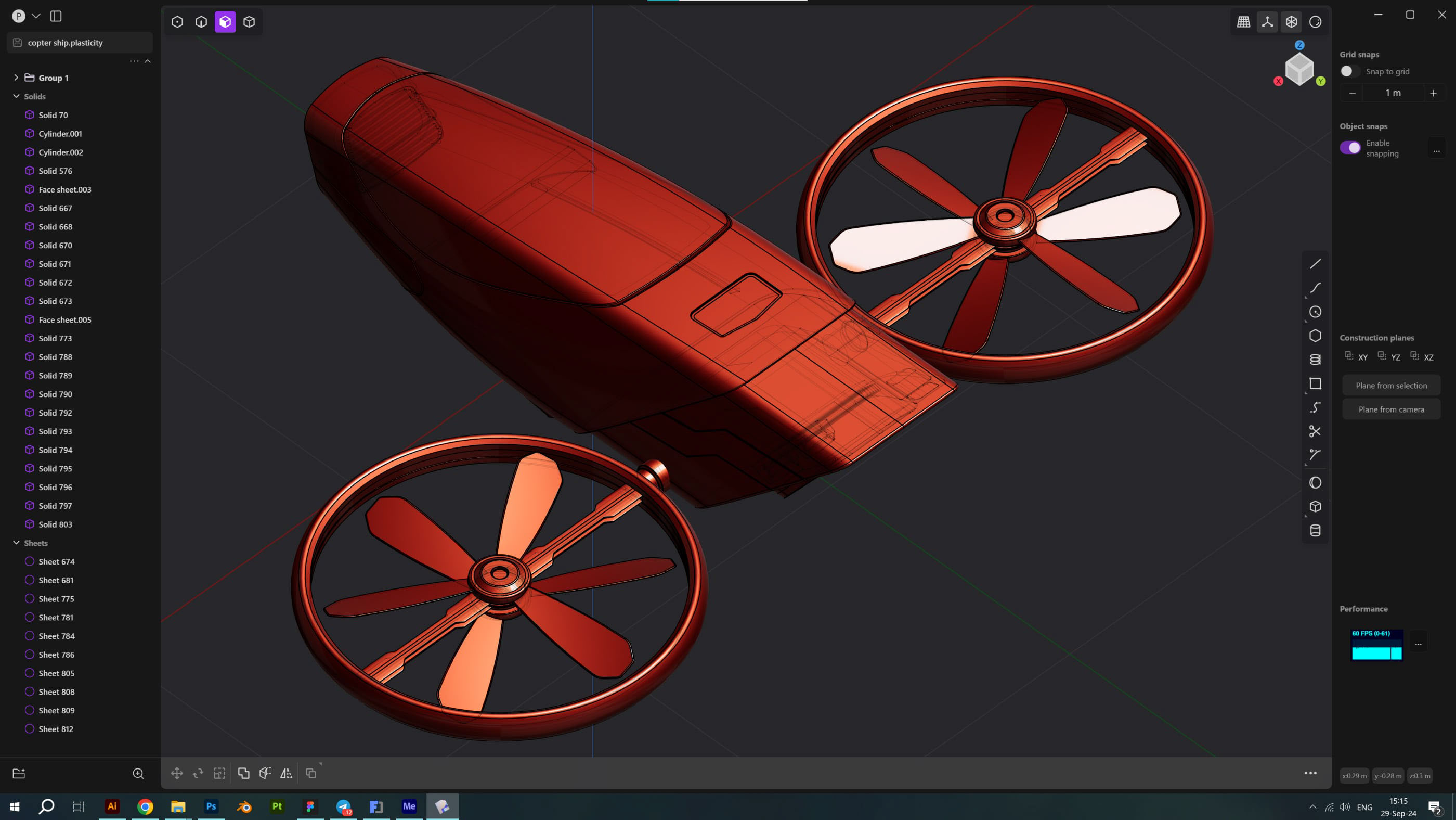Click Plane from camera button
Viewport: 1456px width, 820px height.
coord(1391,409)
